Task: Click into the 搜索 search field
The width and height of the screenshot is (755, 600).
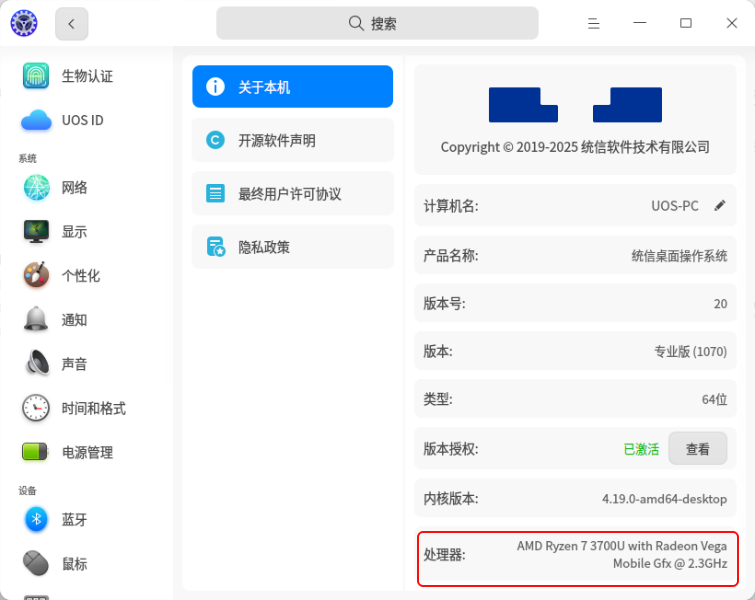Action: (377, 23)
